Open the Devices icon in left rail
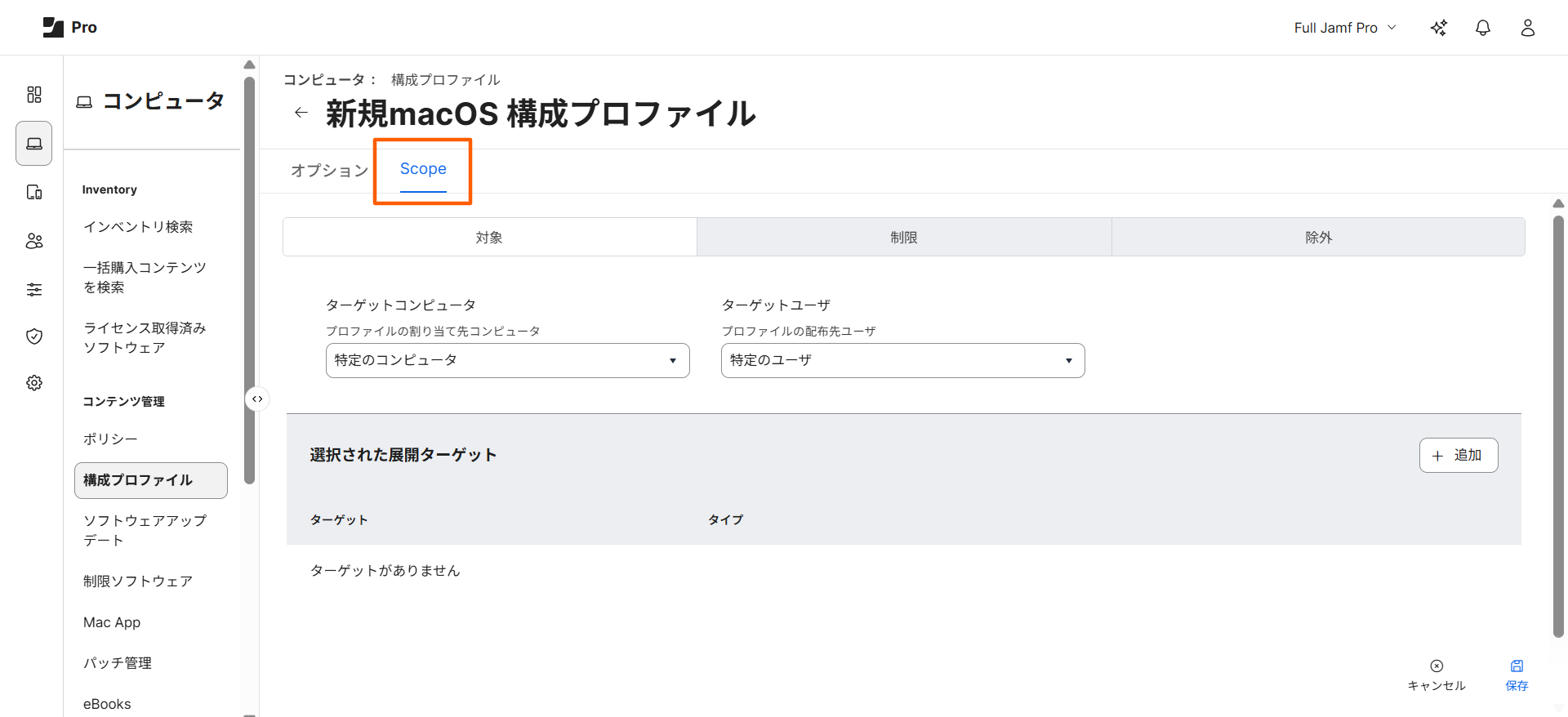 [33, 192]
